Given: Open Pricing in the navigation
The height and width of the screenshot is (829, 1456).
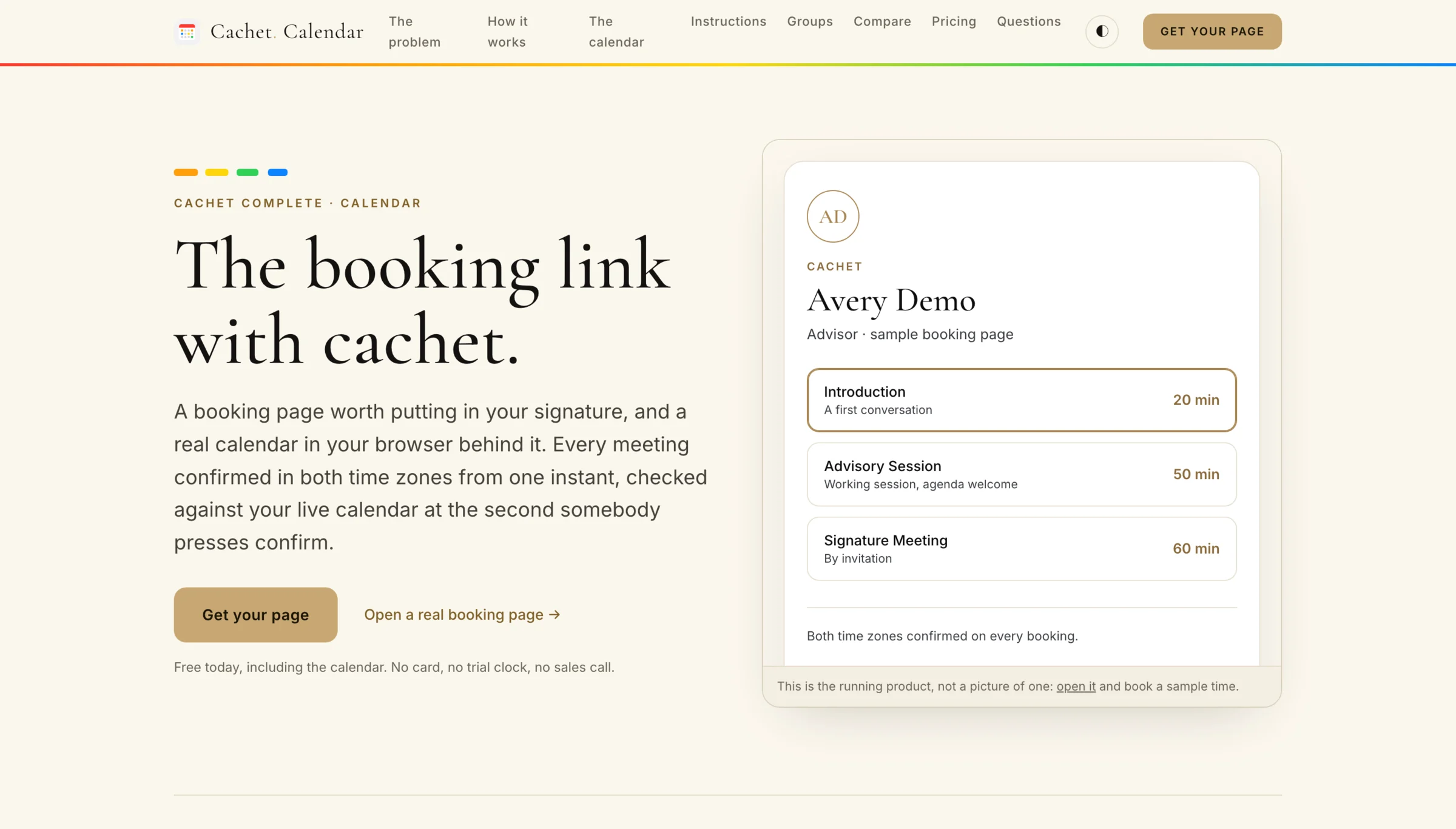Looking at the screenshot, I should click(954, 21).
